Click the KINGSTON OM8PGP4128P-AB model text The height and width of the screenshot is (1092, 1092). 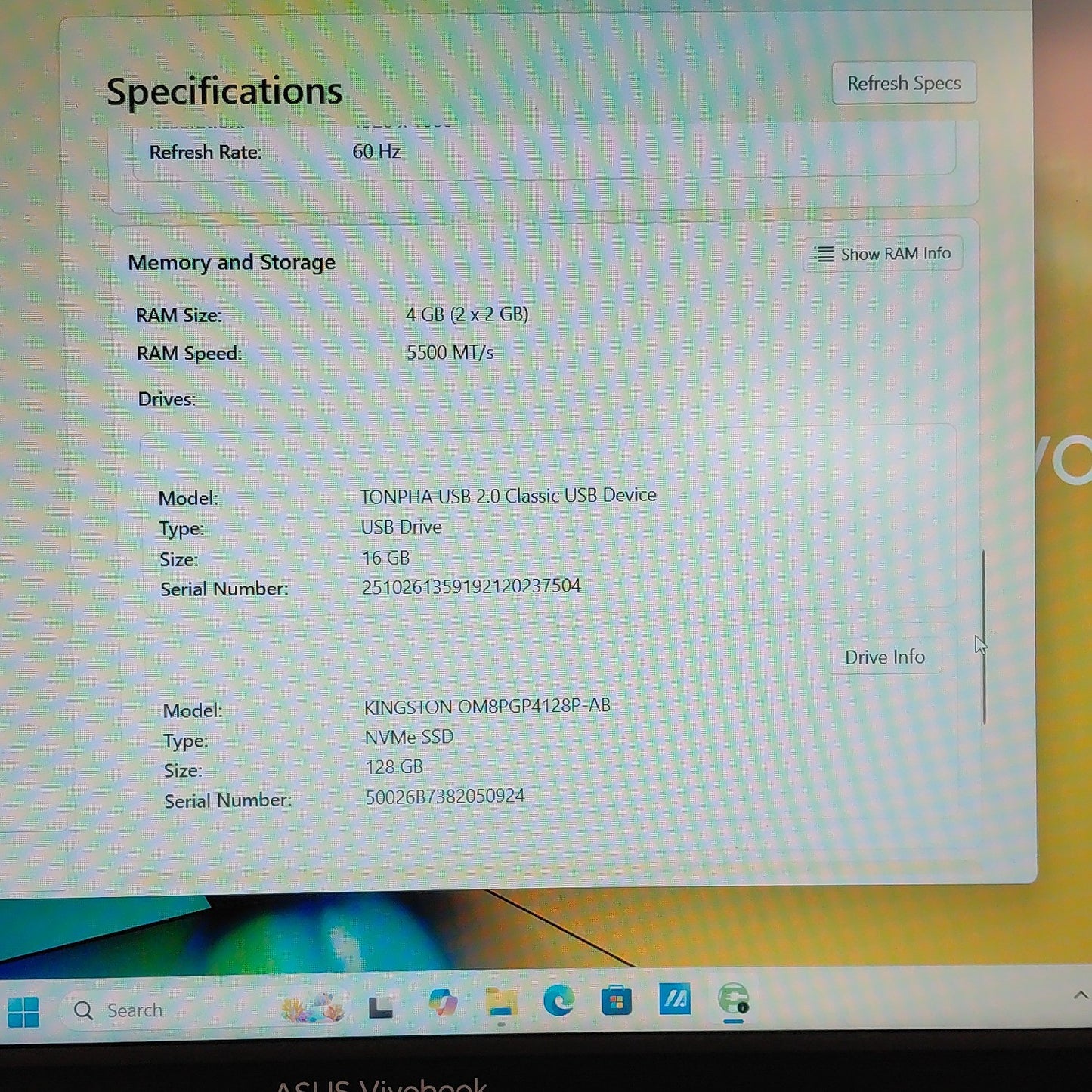(487, 707)
